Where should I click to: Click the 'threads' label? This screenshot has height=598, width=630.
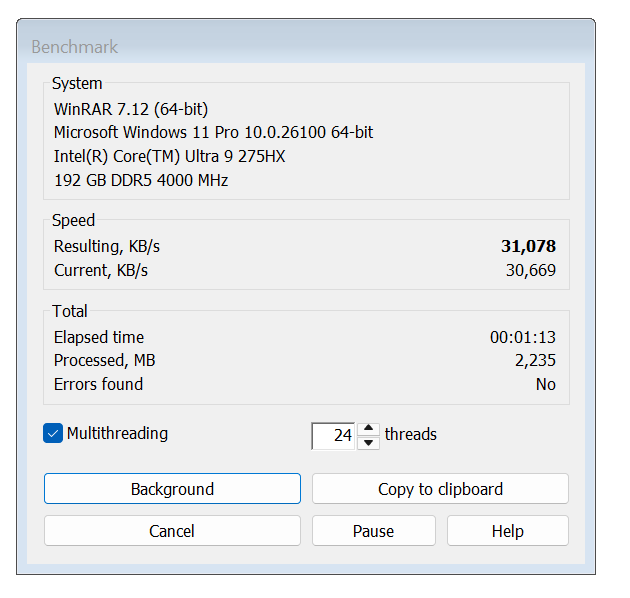[x=411, y=434]
